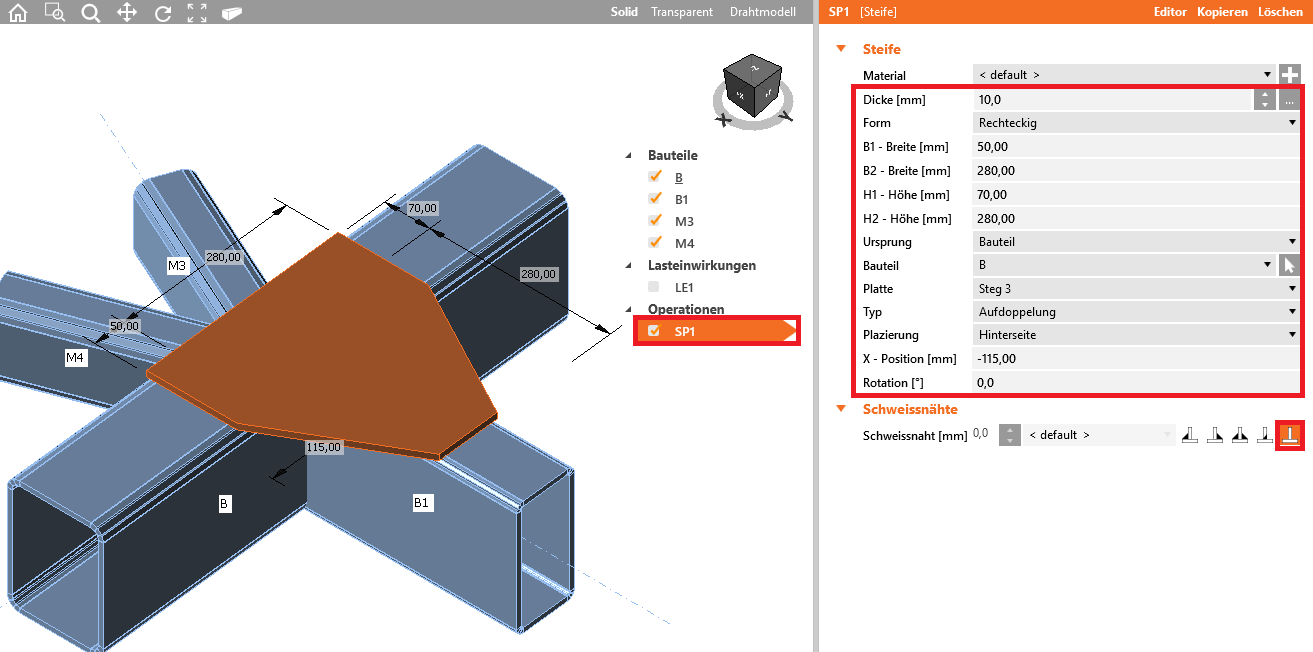Toggle the M3 member checkbox
Screen dimensions: 1313x652
point(655,220)
